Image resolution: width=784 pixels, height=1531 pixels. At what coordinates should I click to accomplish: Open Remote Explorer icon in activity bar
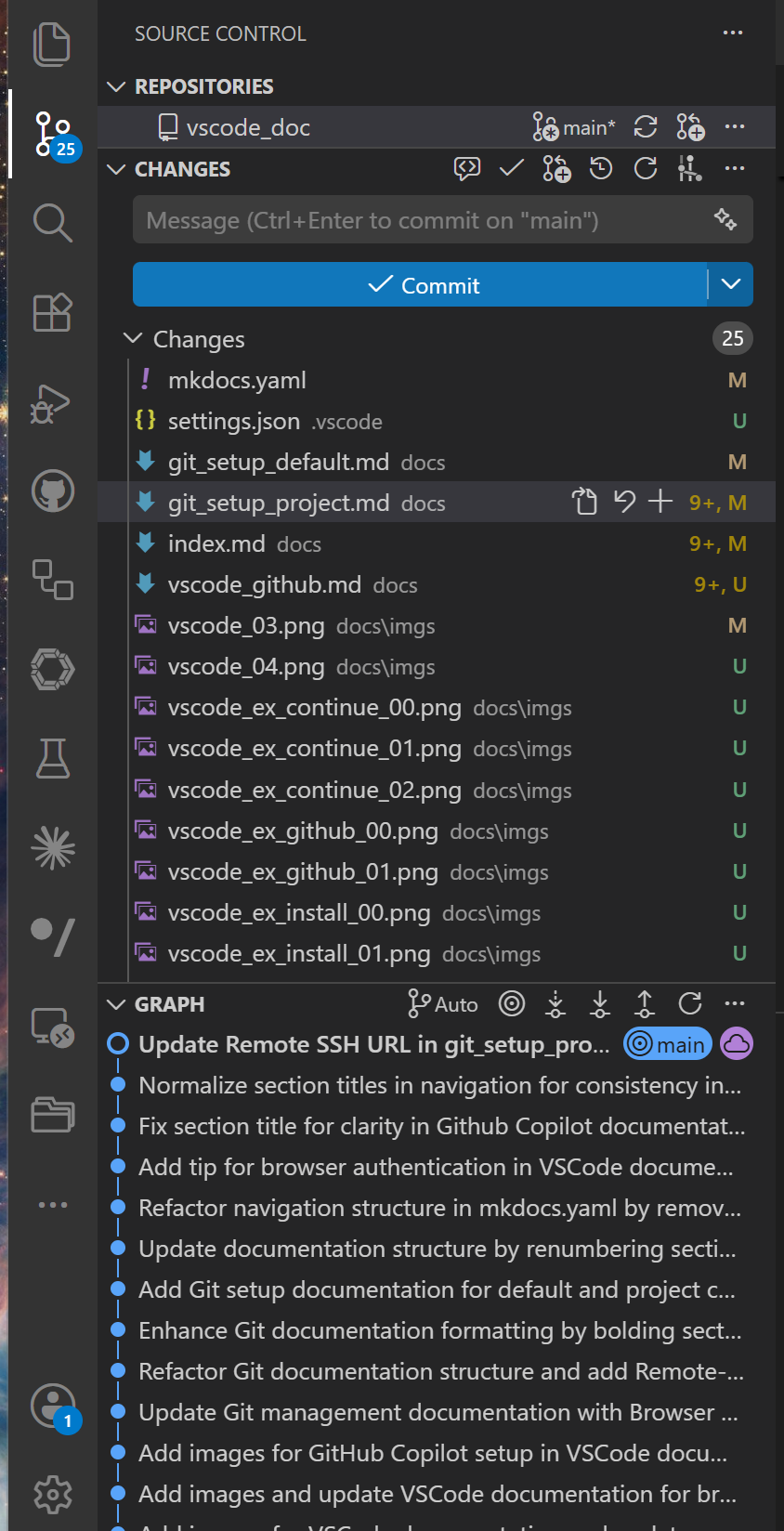(x=52, y=1027)
